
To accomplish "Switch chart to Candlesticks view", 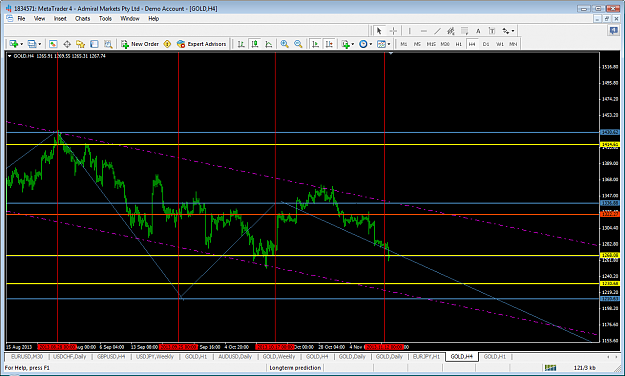I will point(255,44).
